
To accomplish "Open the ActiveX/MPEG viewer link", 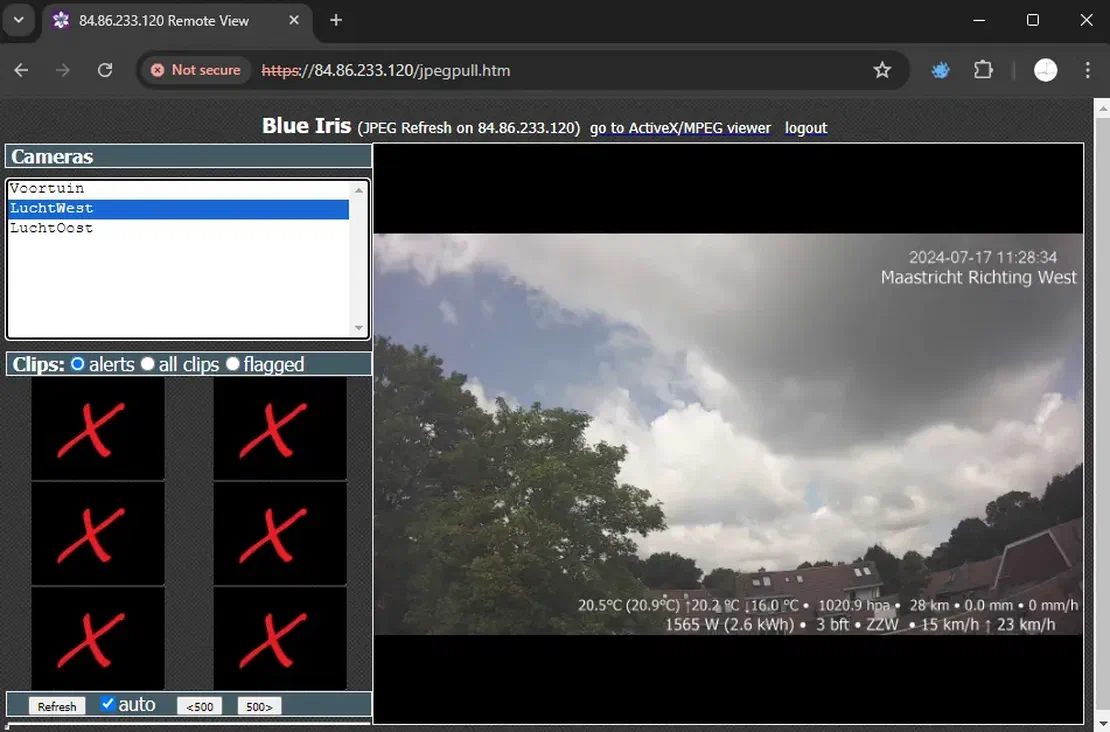I will pyautogui.click(x=680, y=128).
